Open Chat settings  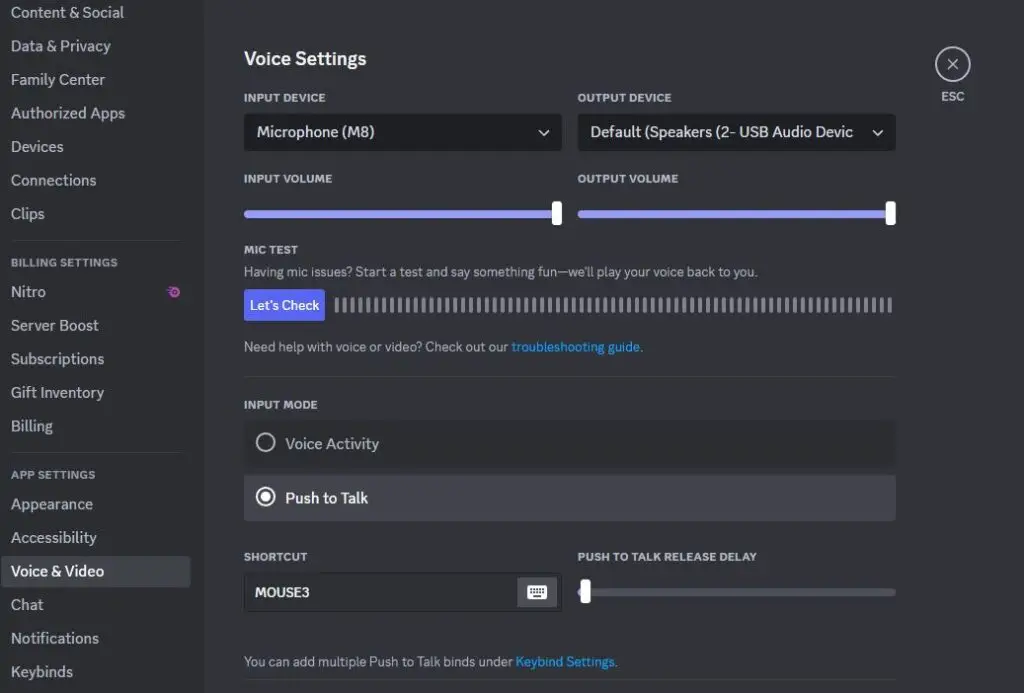(x=27, y=605)
